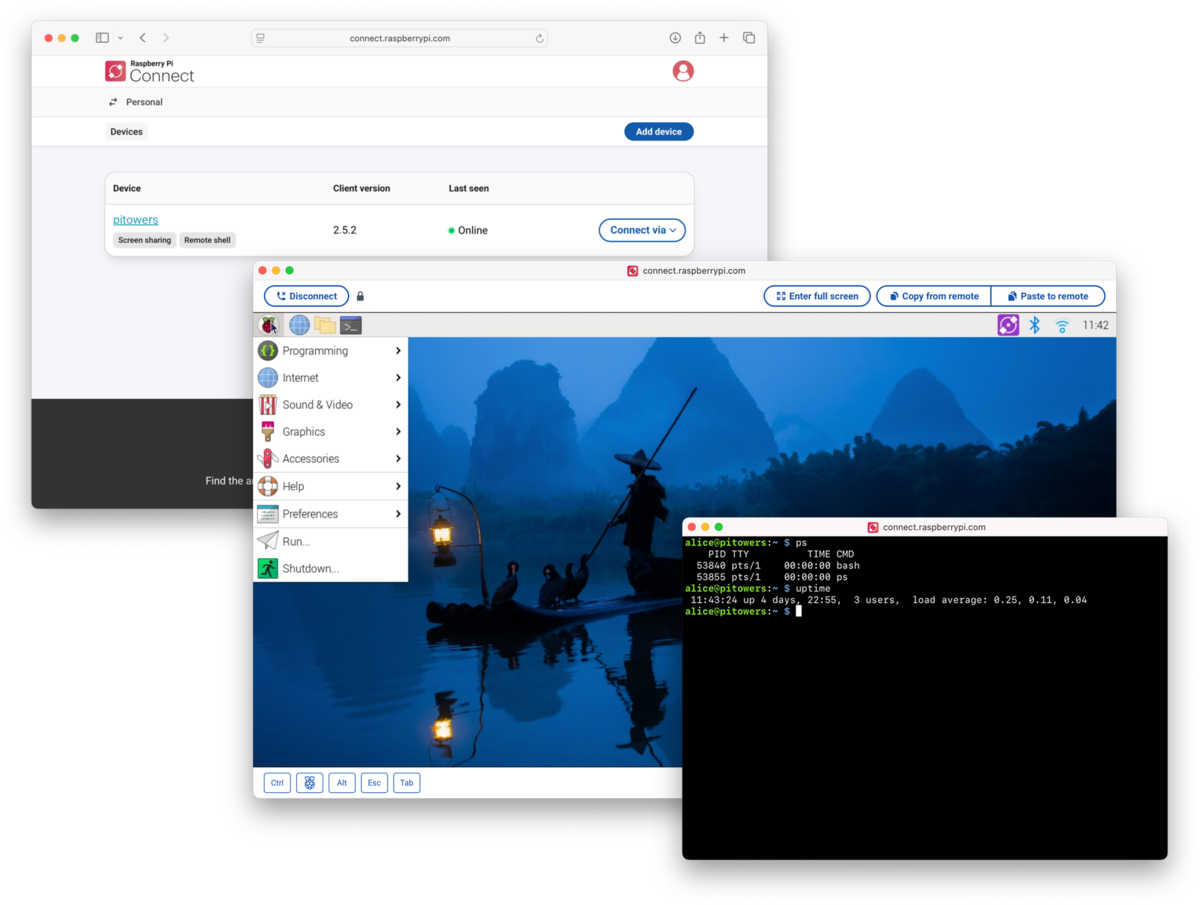This screenshot has width=1200, height=905.
Task: Click the Last seen column header
Action: pos(469,188)
